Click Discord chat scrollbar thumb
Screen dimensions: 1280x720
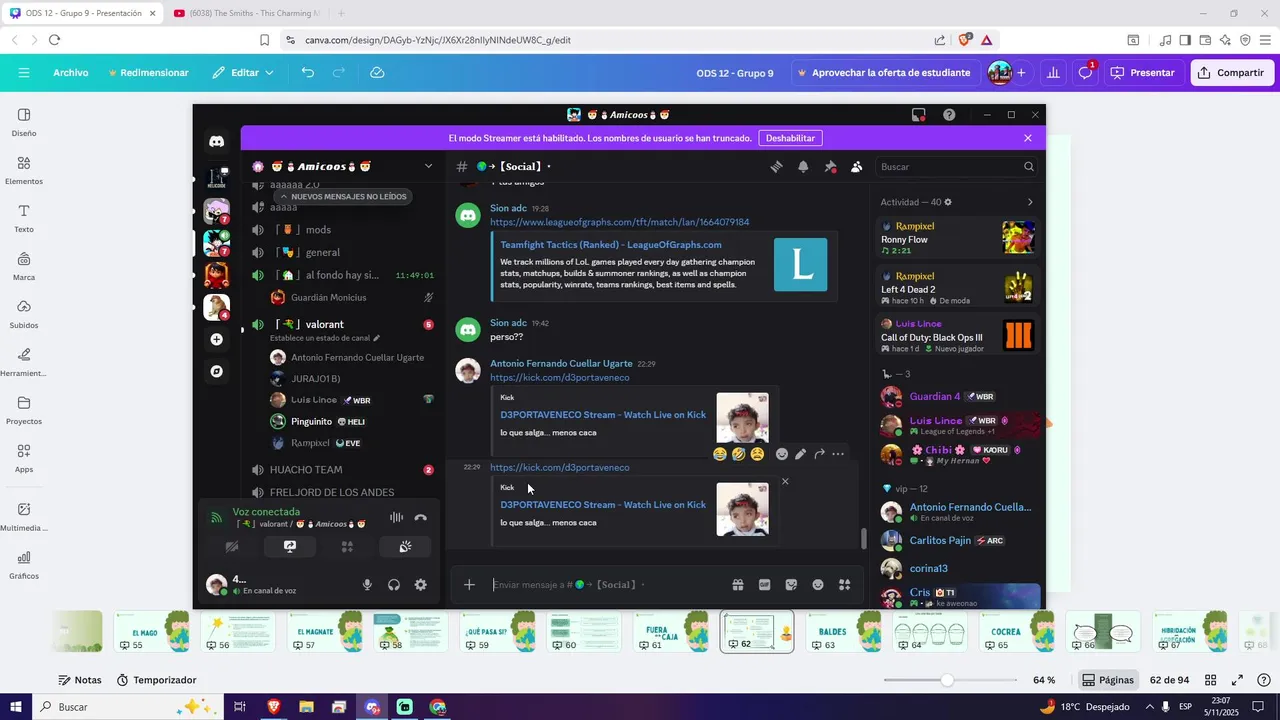(864, 538)
